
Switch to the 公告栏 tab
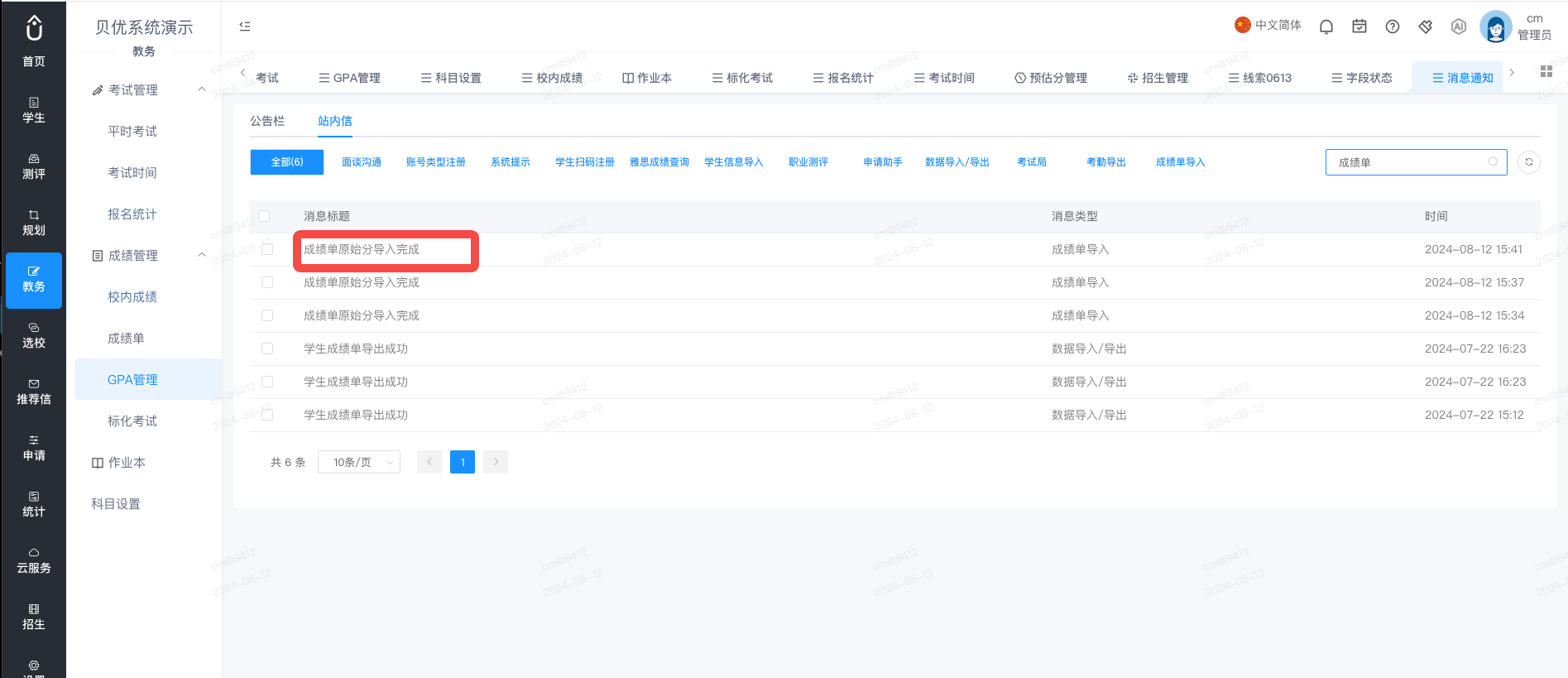tap(267, 121)
